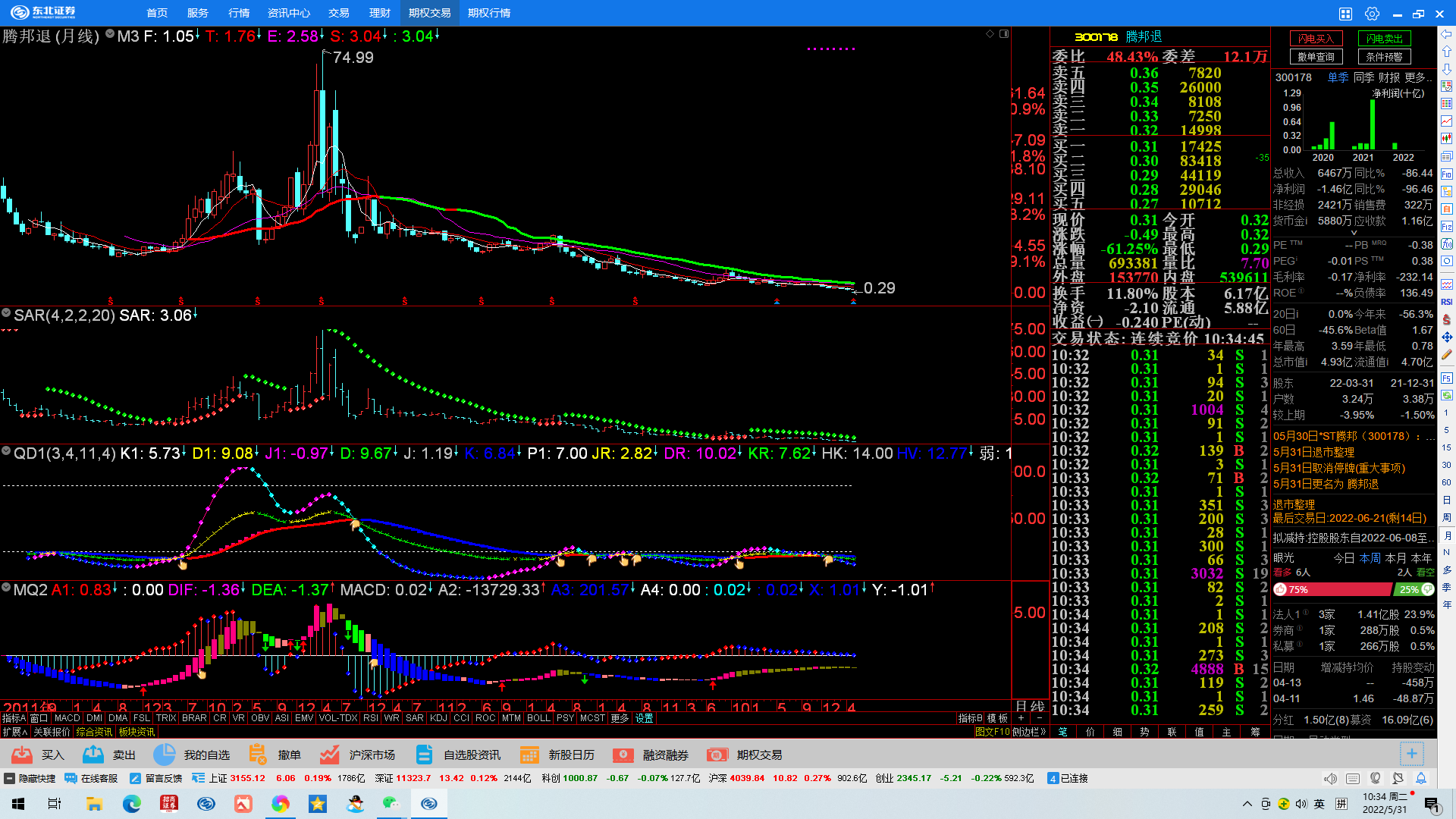Click the add shortcut plus icon
This screenshot has height=819, width=1456.
pos(1411,754)
